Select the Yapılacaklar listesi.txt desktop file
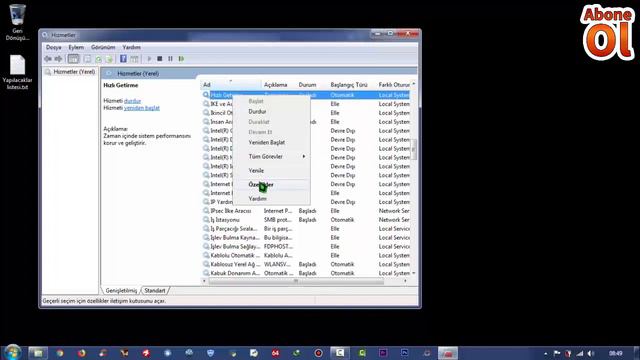This screenshot has width=640, height=360. click(17, 73)
